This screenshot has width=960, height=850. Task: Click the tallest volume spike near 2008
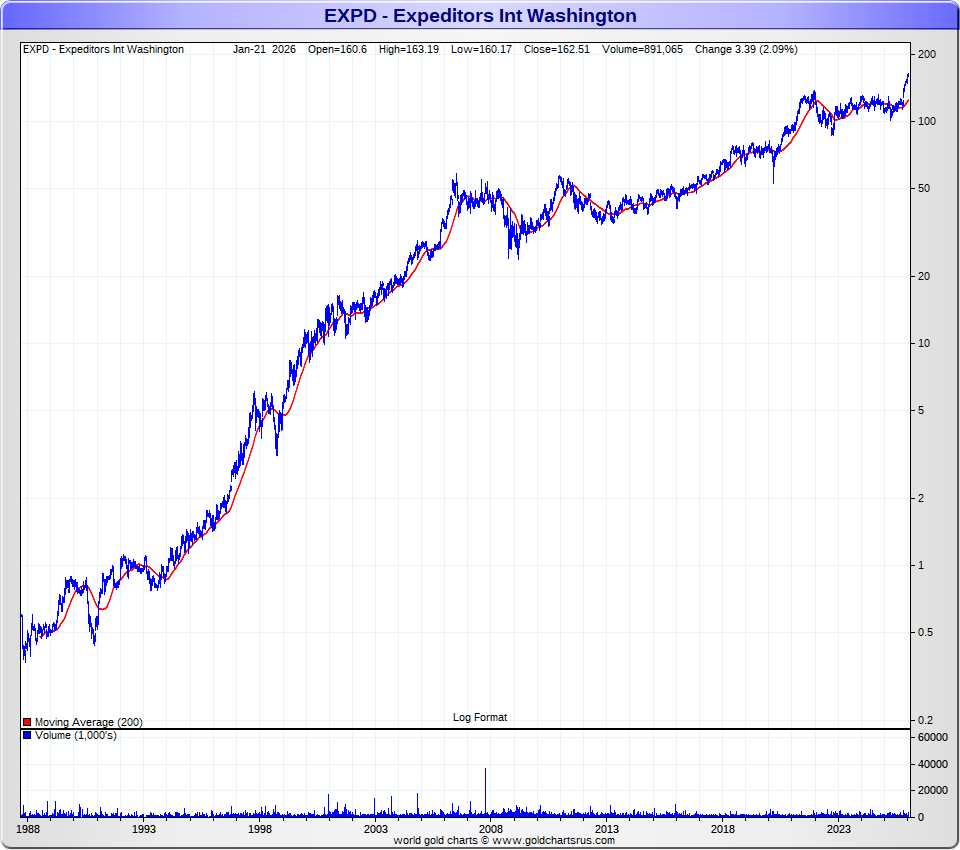[485, 790]
